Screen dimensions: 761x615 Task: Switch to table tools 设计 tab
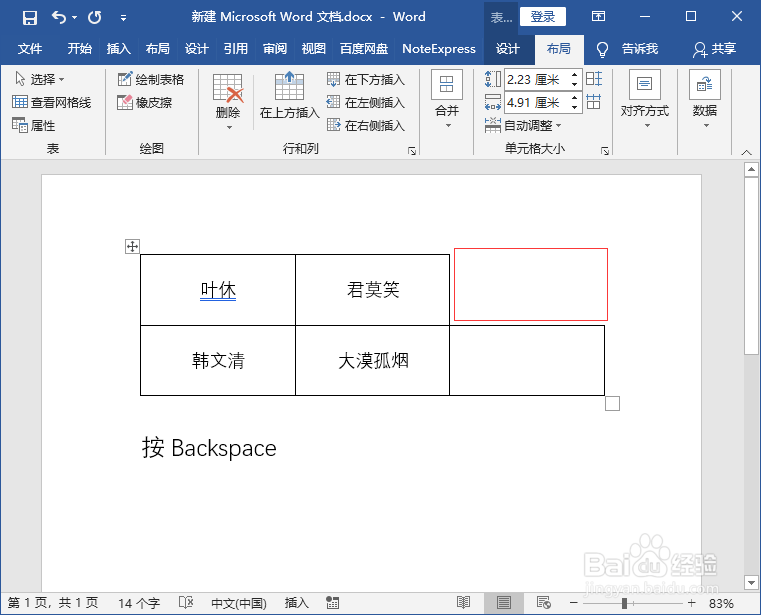pos(508,49)
